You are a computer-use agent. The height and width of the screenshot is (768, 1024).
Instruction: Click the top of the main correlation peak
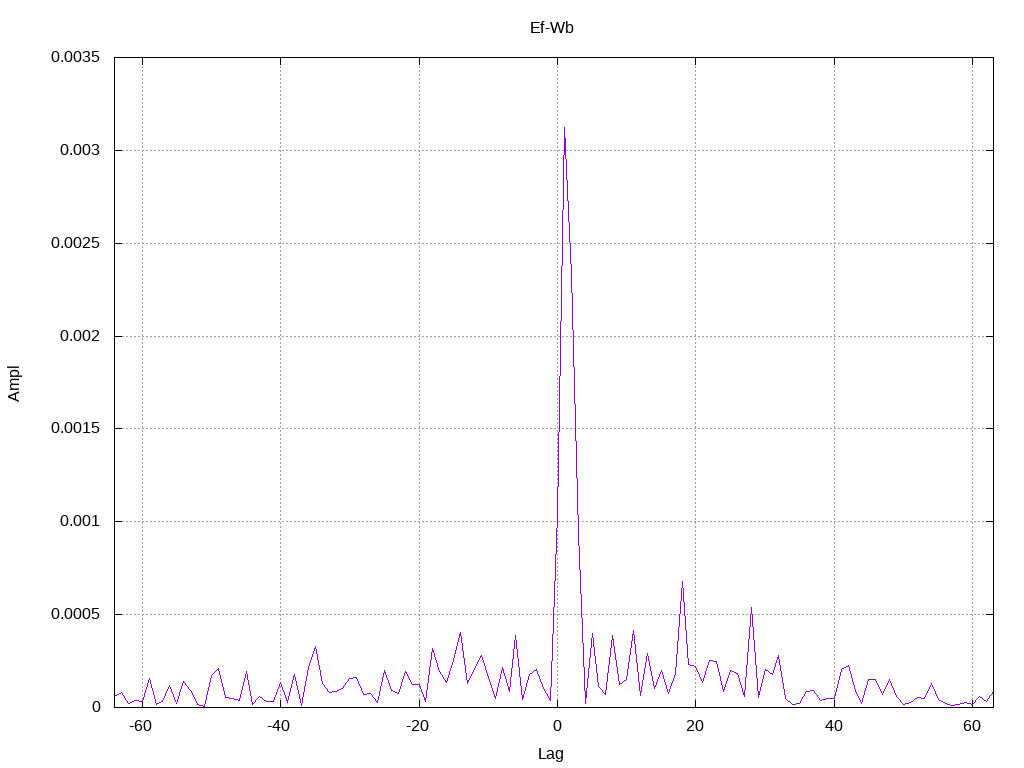click(564, 129)
